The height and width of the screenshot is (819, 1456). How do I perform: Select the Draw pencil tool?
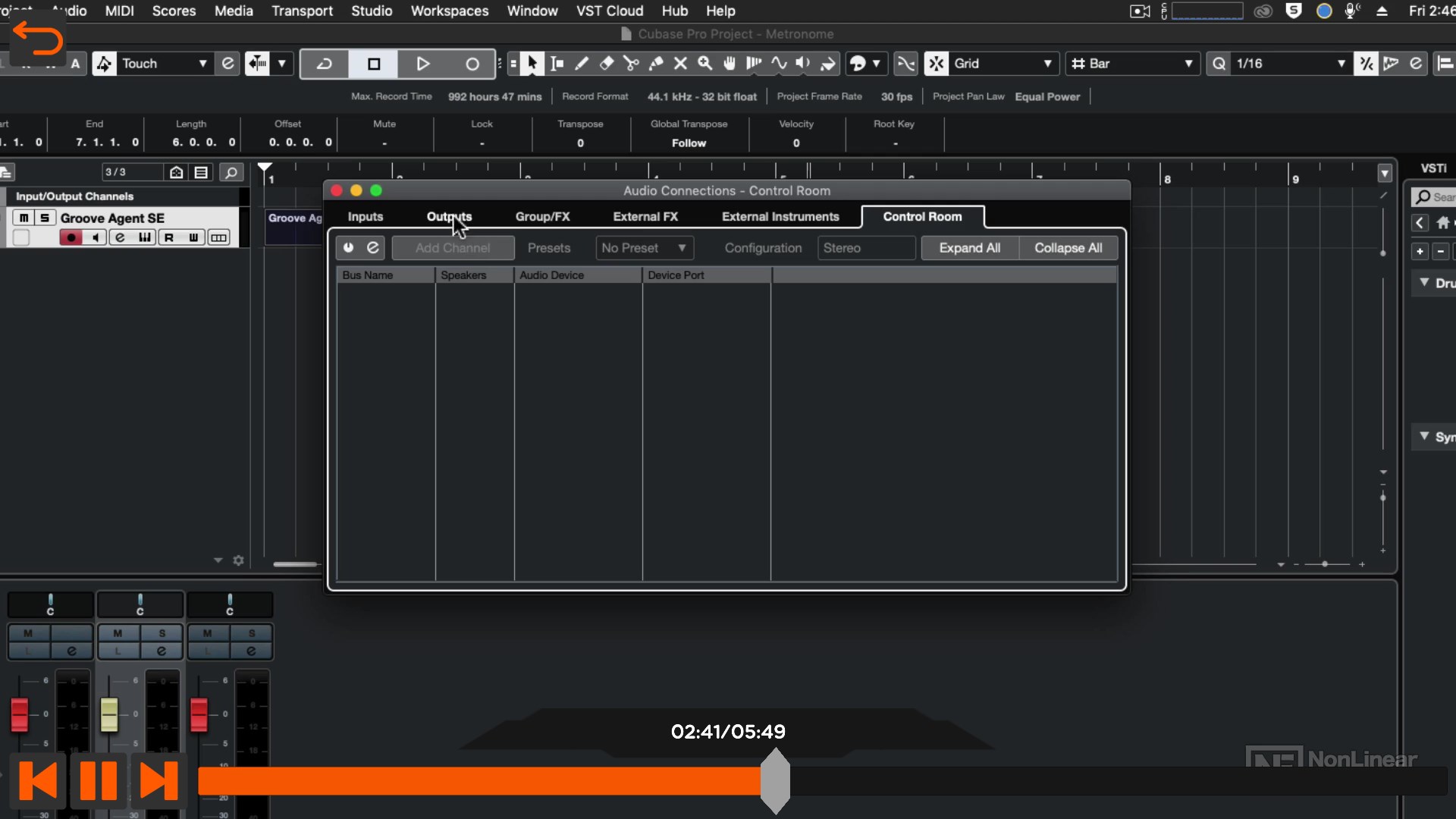[582, 64]
